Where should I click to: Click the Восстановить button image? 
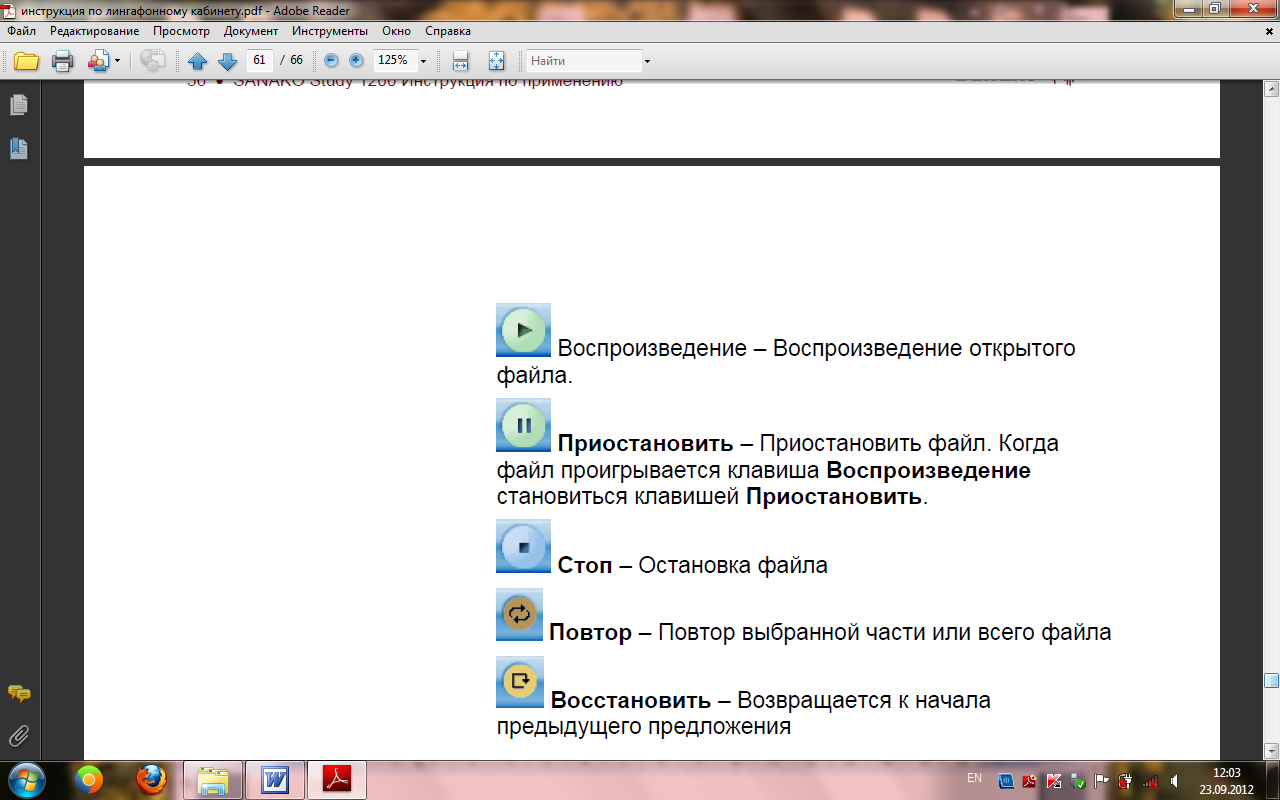tap(520, 682)
